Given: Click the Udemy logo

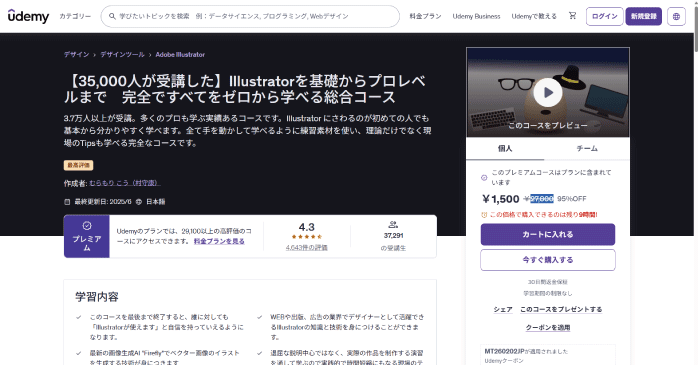Looking at the screenshot, I should coord(28,16).
